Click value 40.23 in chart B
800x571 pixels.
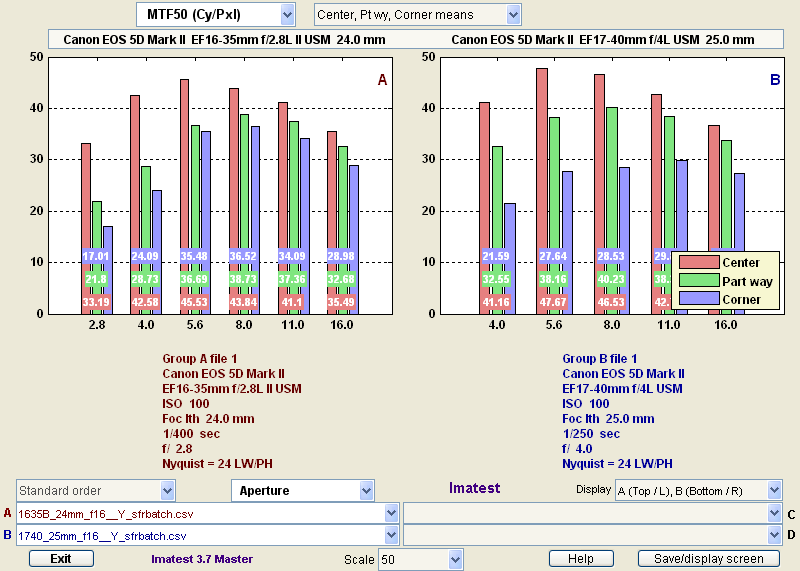pyautogui.click(x=611, y=279)
